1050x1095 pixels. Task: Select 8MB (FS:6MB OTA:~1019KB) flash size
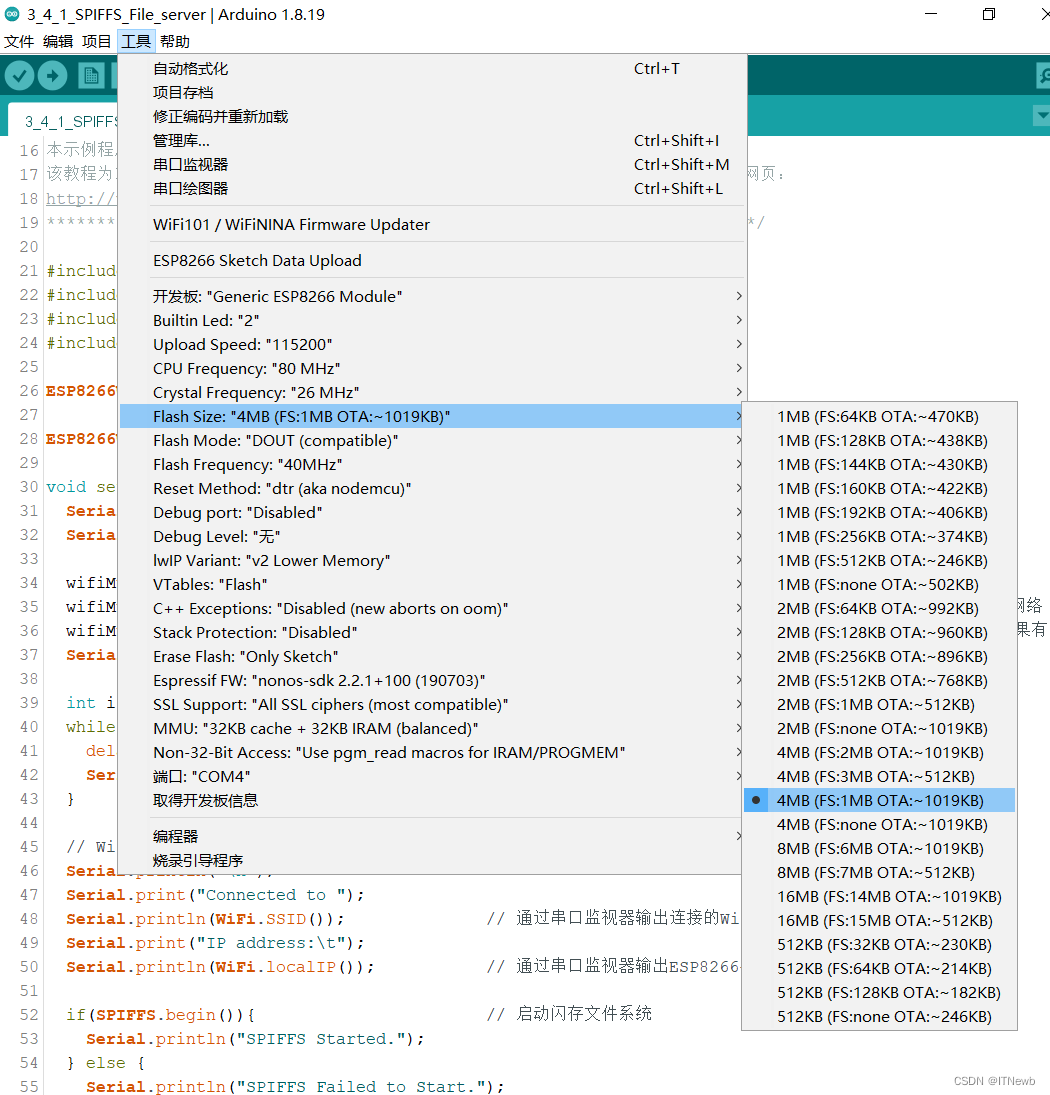click(x=880, y=848)
